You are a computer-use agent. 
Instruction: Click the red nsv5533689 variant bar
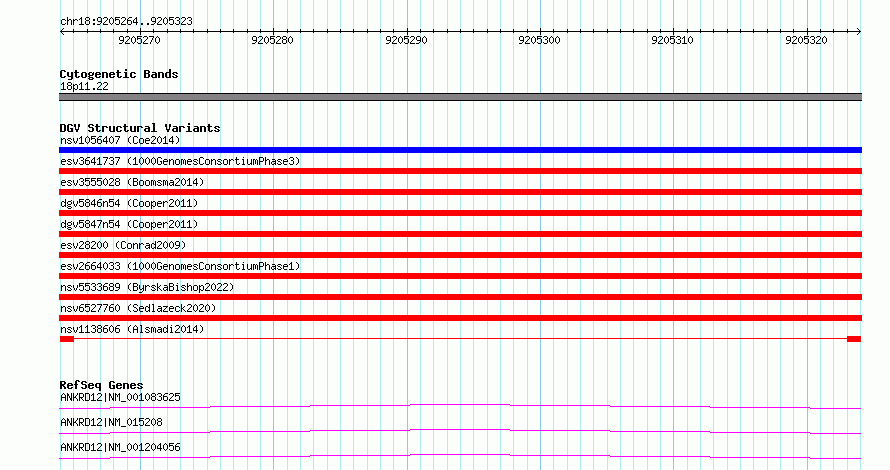(460, 297)
